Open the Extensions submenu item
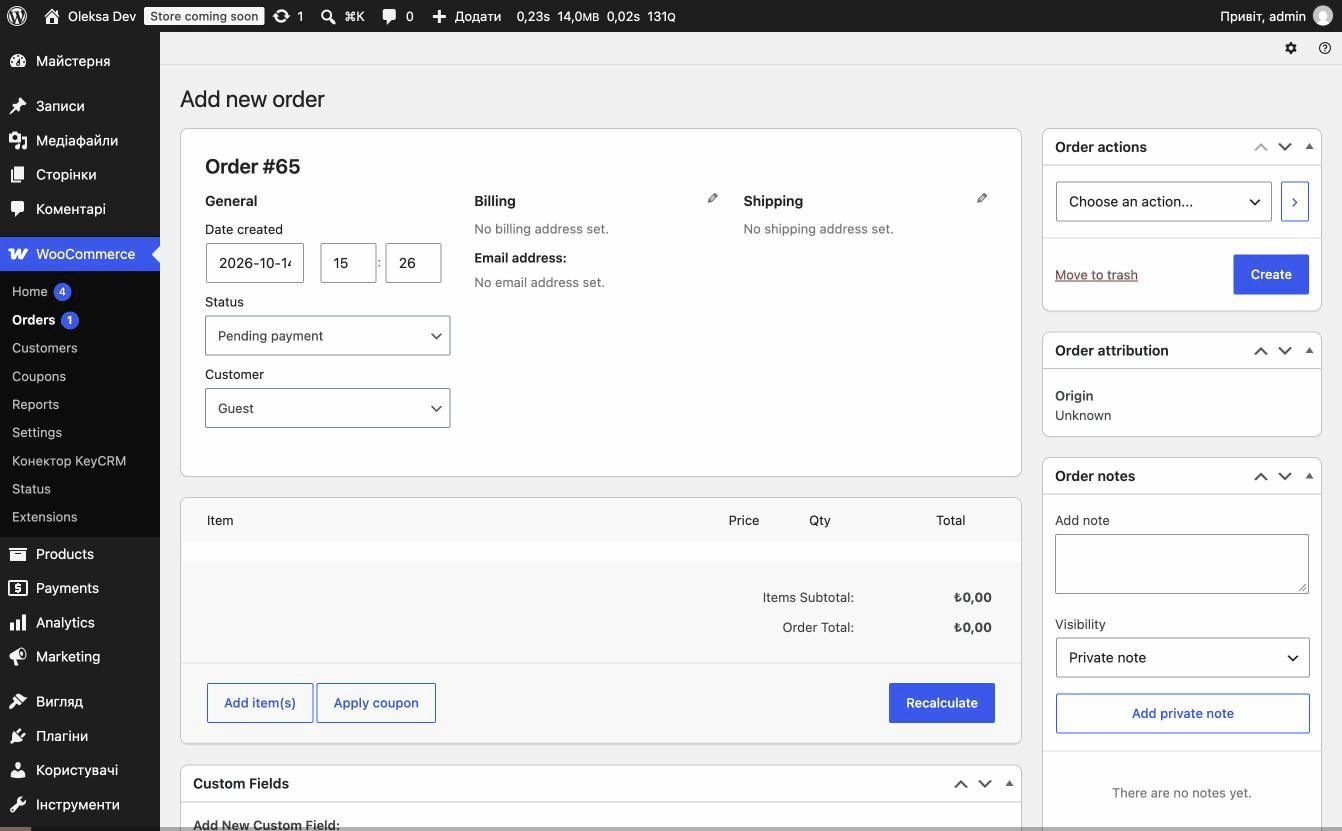The image size is (1342, 831). point(44,517)
